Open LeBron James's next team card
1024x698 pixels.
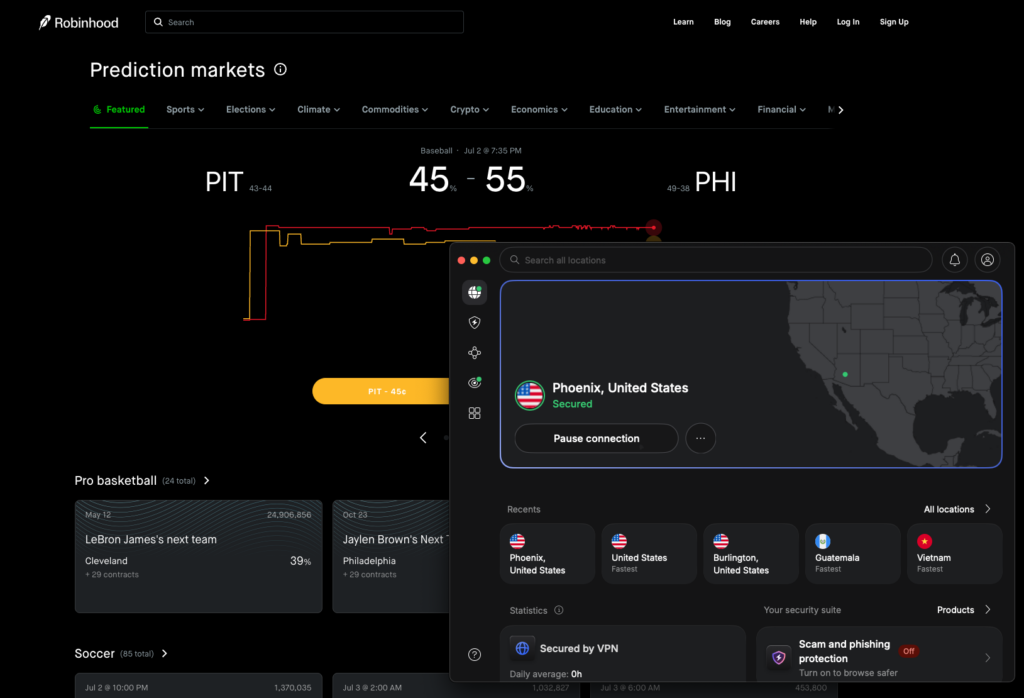click(x=199, y=556)
